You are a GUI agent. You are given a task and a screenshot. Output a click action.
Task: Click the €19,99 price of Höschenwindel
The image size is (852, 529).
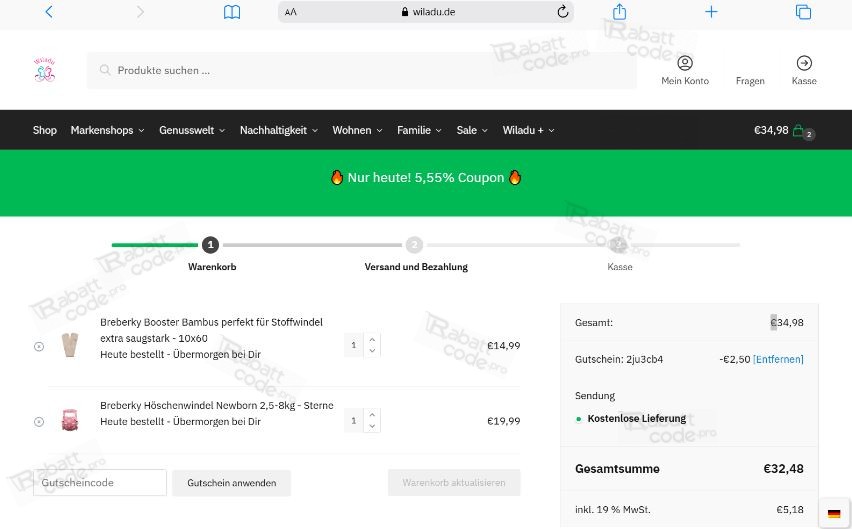[x=503, y=421]
